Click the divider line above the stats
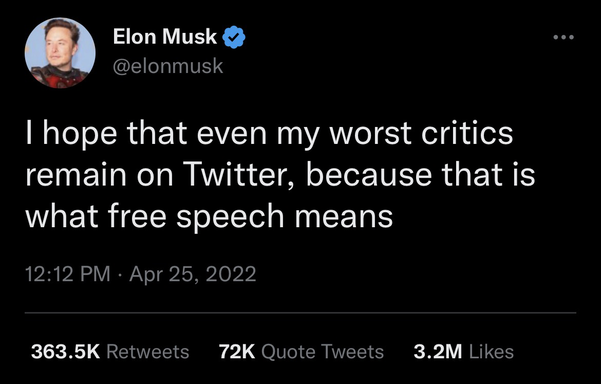This screenshot has width=601, height=384. 300,313
